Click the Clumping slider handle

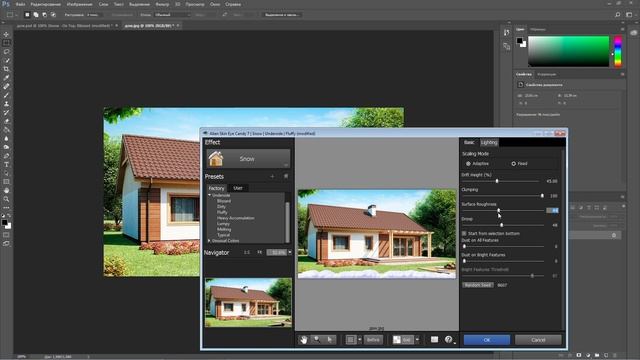[542, 196]
